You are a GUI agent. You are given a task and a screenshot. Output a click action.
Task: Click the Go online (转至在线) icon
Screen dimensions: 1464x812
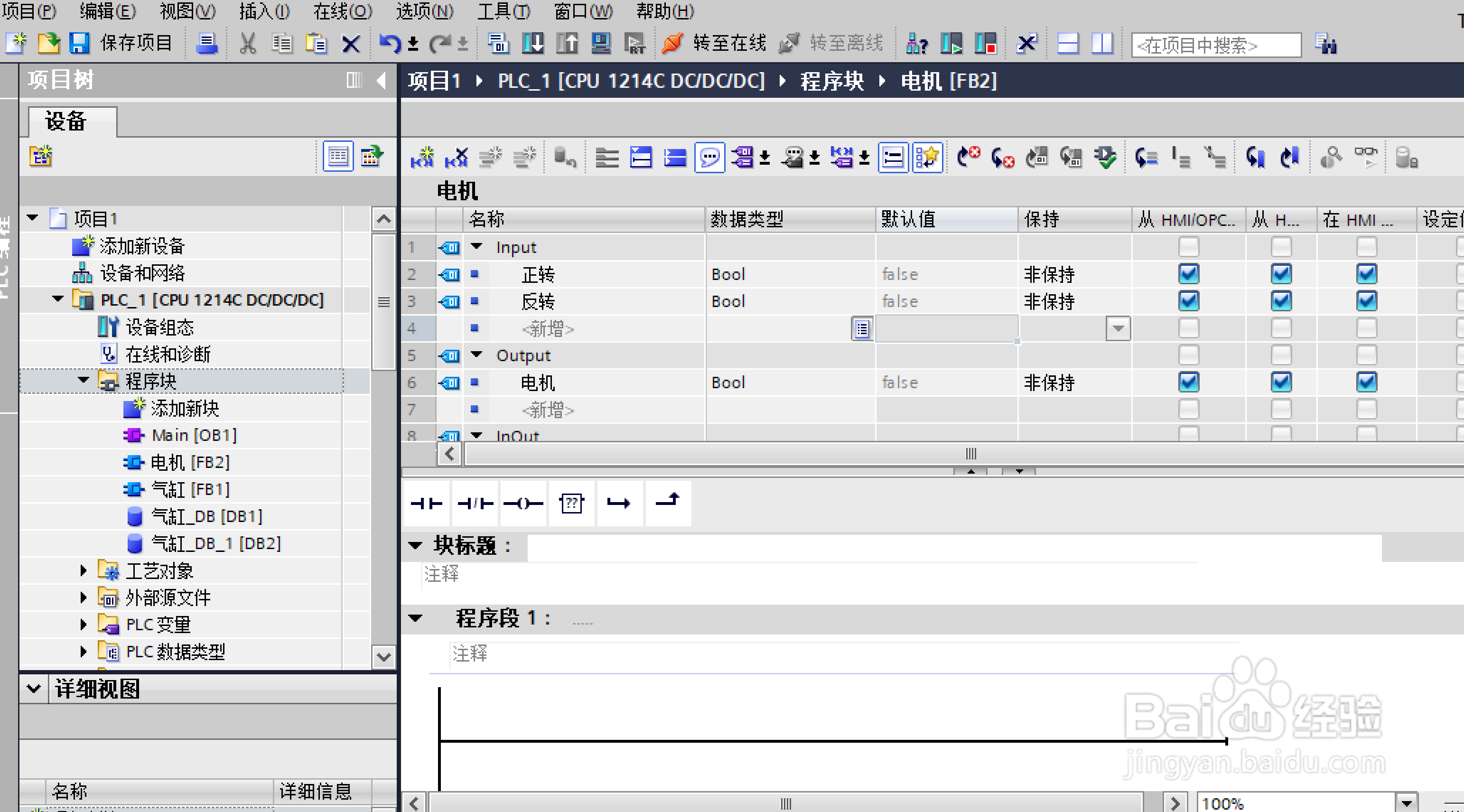[672, 44]
